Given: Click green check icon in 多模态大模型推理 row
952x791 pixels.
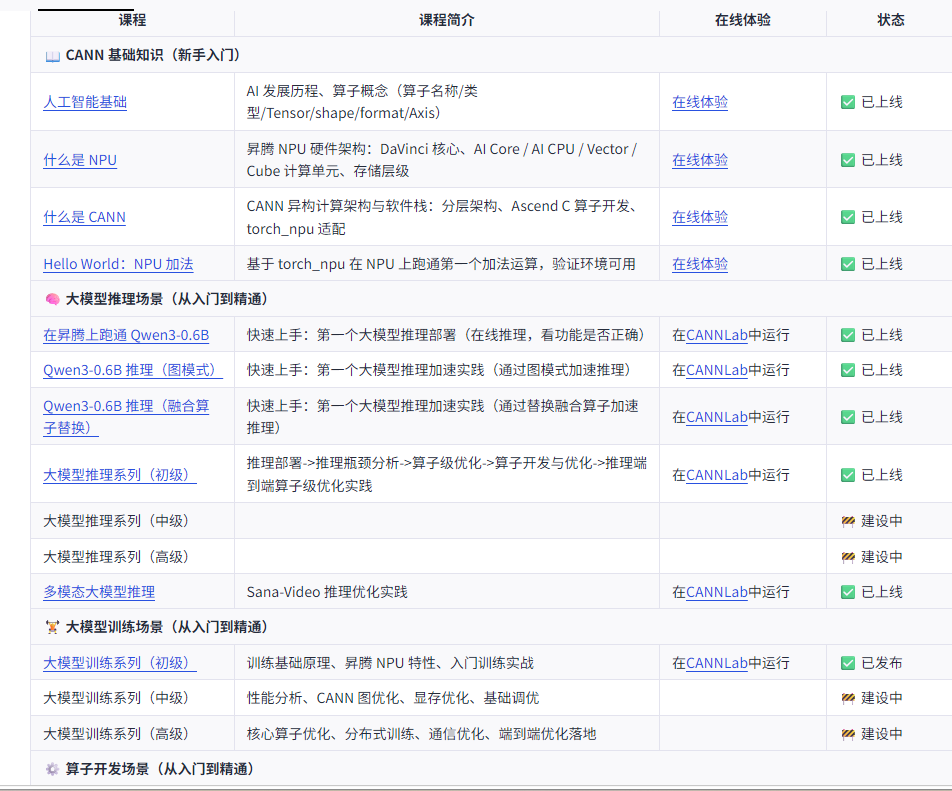Looking at the screenshot, I should [848, 592].
